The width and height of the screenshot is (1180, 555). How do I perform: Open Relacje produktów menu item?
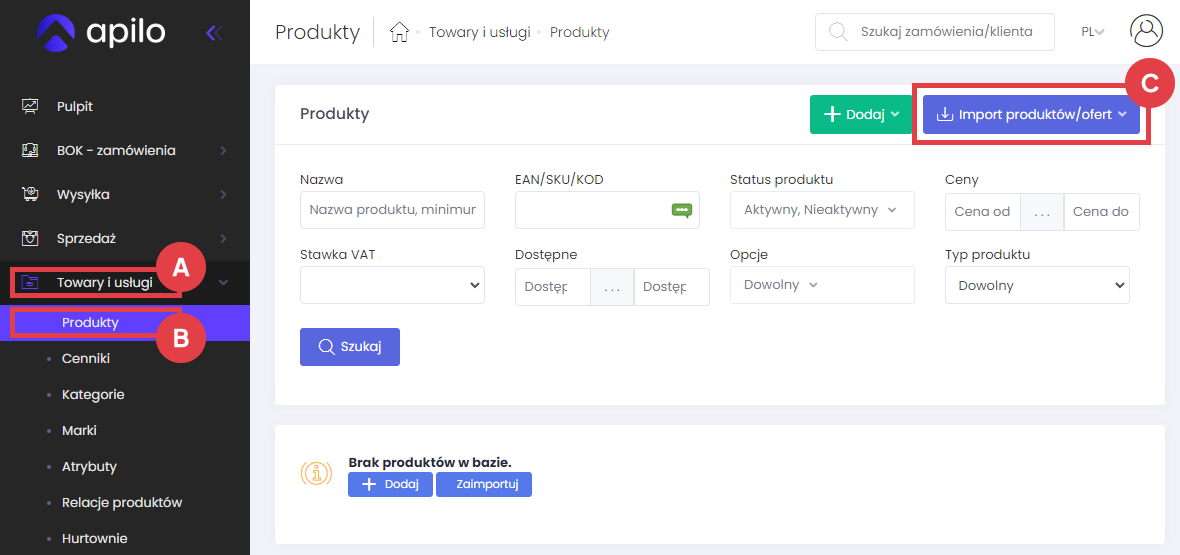pyautogui.click(x=122, y=502)
